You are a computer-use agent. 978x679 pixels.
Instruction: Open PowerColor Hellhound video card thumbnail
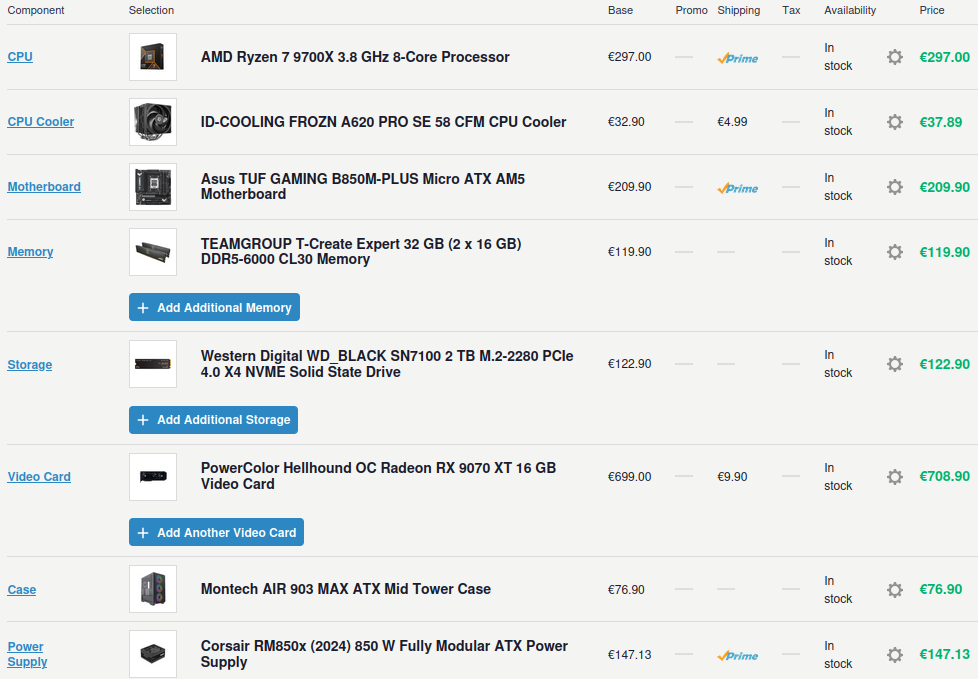coord(153,477)
